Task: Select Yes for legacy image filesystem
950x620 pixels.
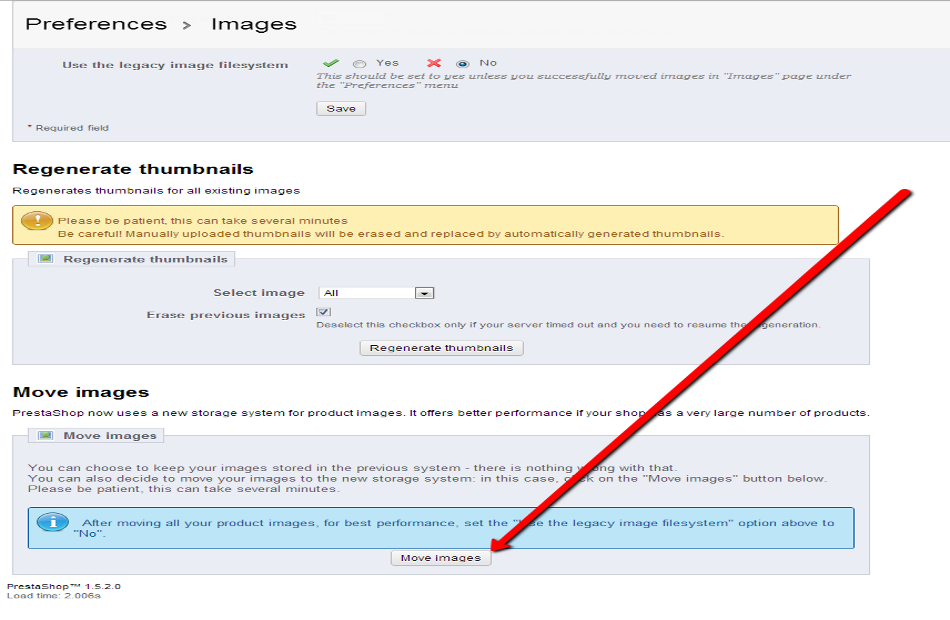Action: tap(360, 64)
